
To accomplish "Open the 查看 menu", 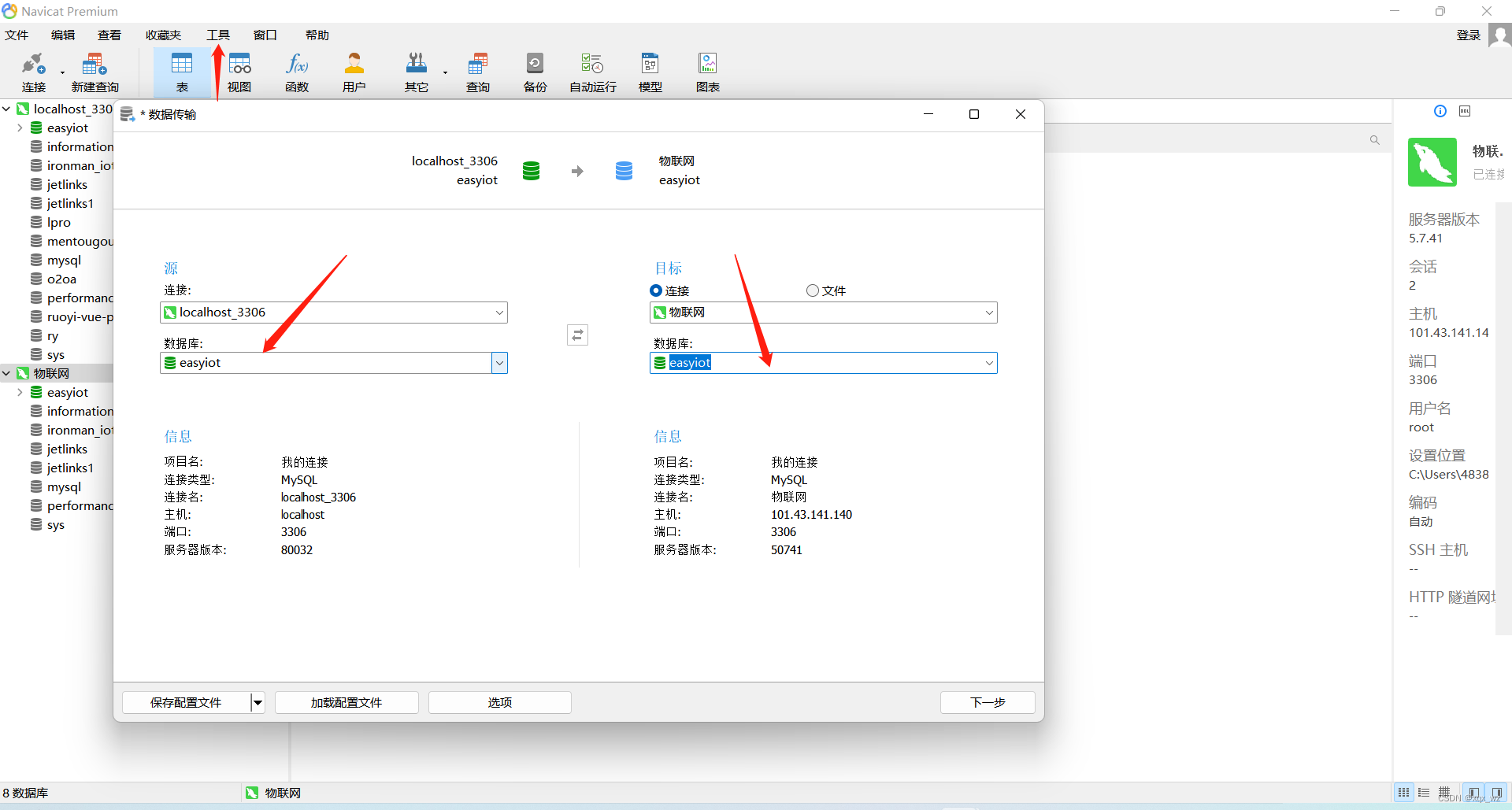I will click(109, 35).
